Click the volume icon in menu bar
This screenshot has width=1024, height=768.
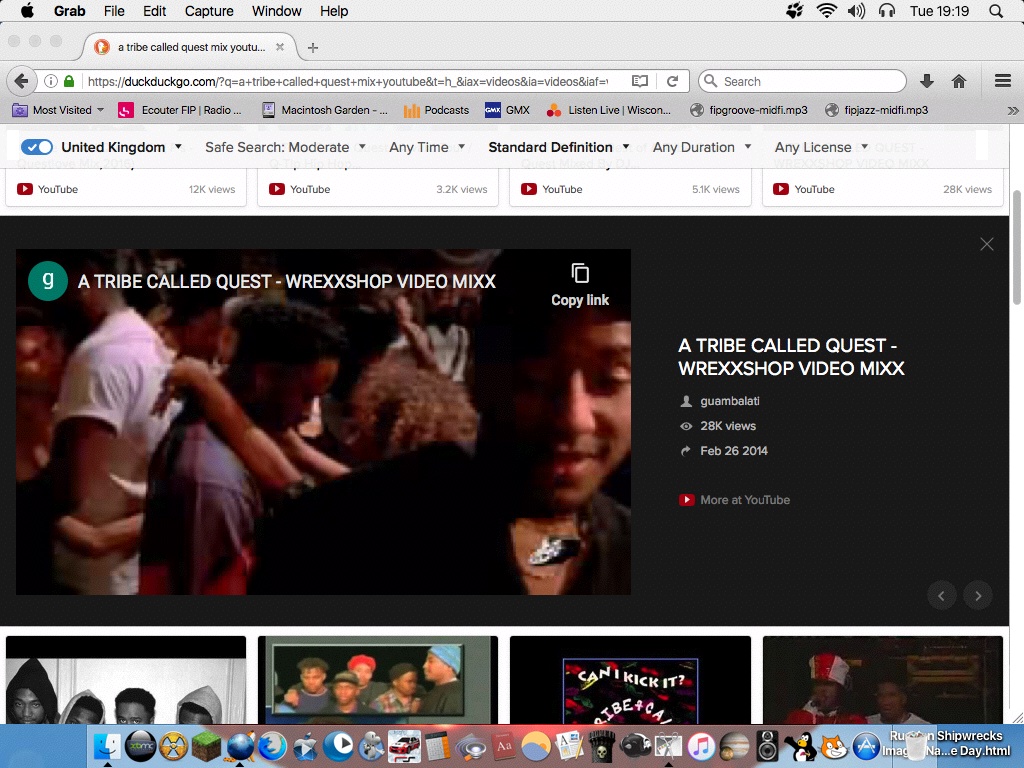coord(856,11)
